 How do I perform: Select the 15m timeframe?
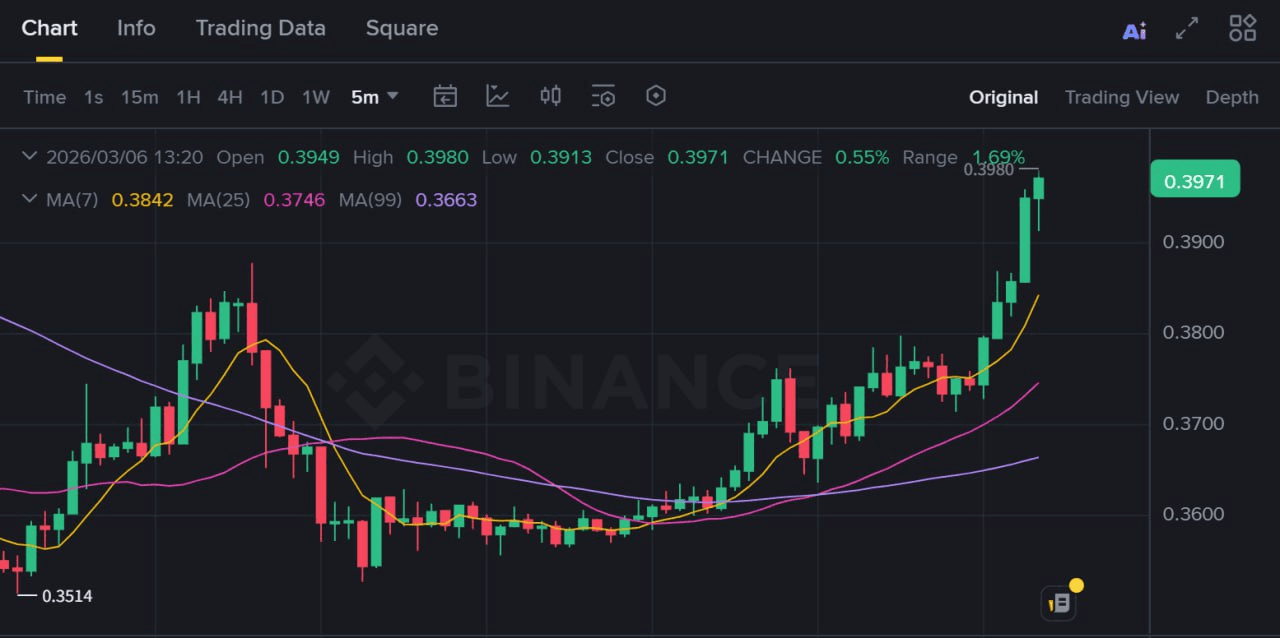click(140, 97)
